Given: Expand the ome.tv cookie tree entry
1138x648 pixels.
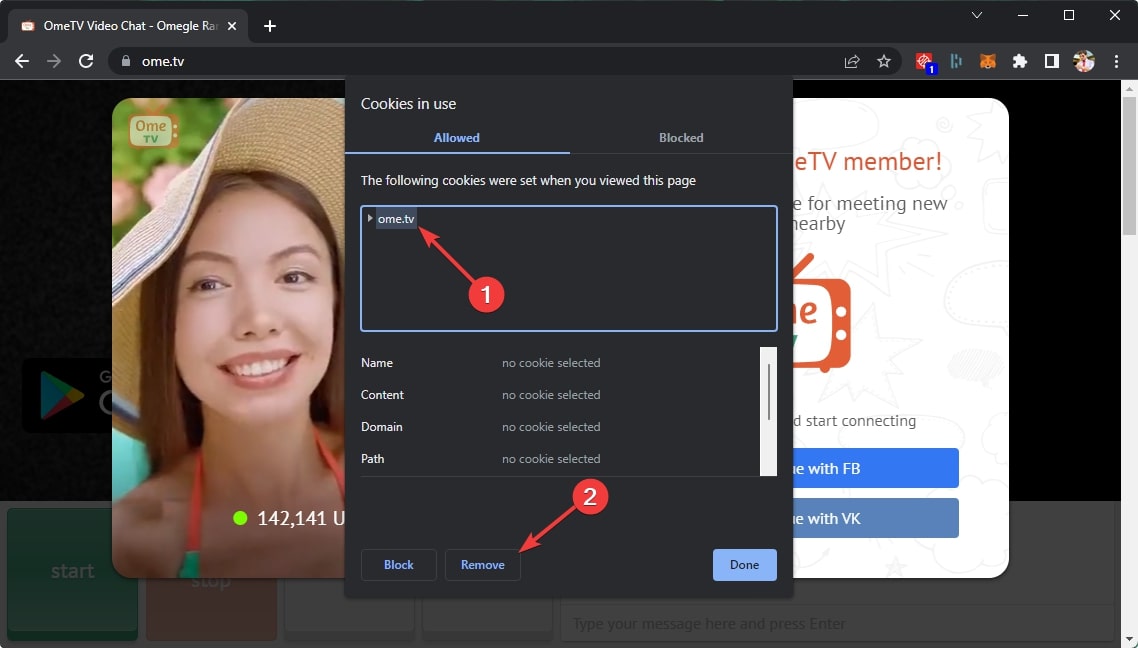Looking at the screenshot, I should click(370, 218).
